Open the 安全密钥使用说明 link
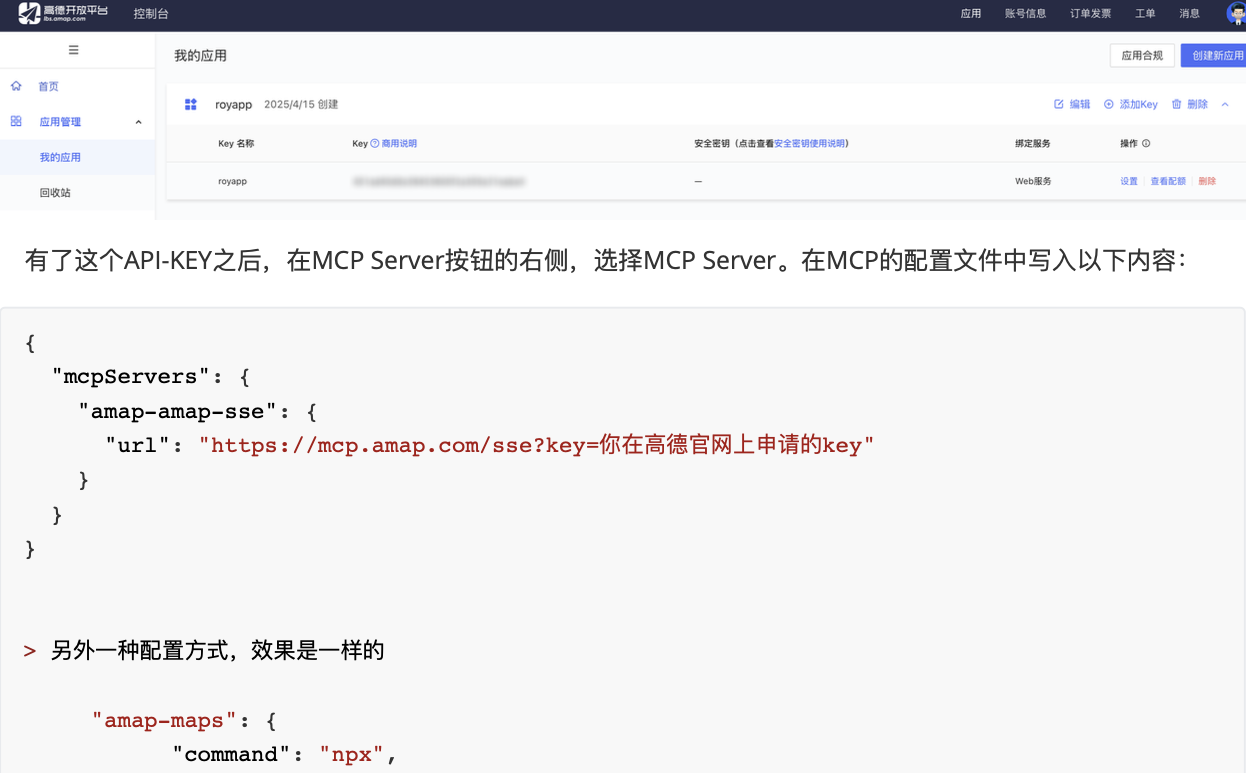The image size is (1248, 776). point(809,143)
